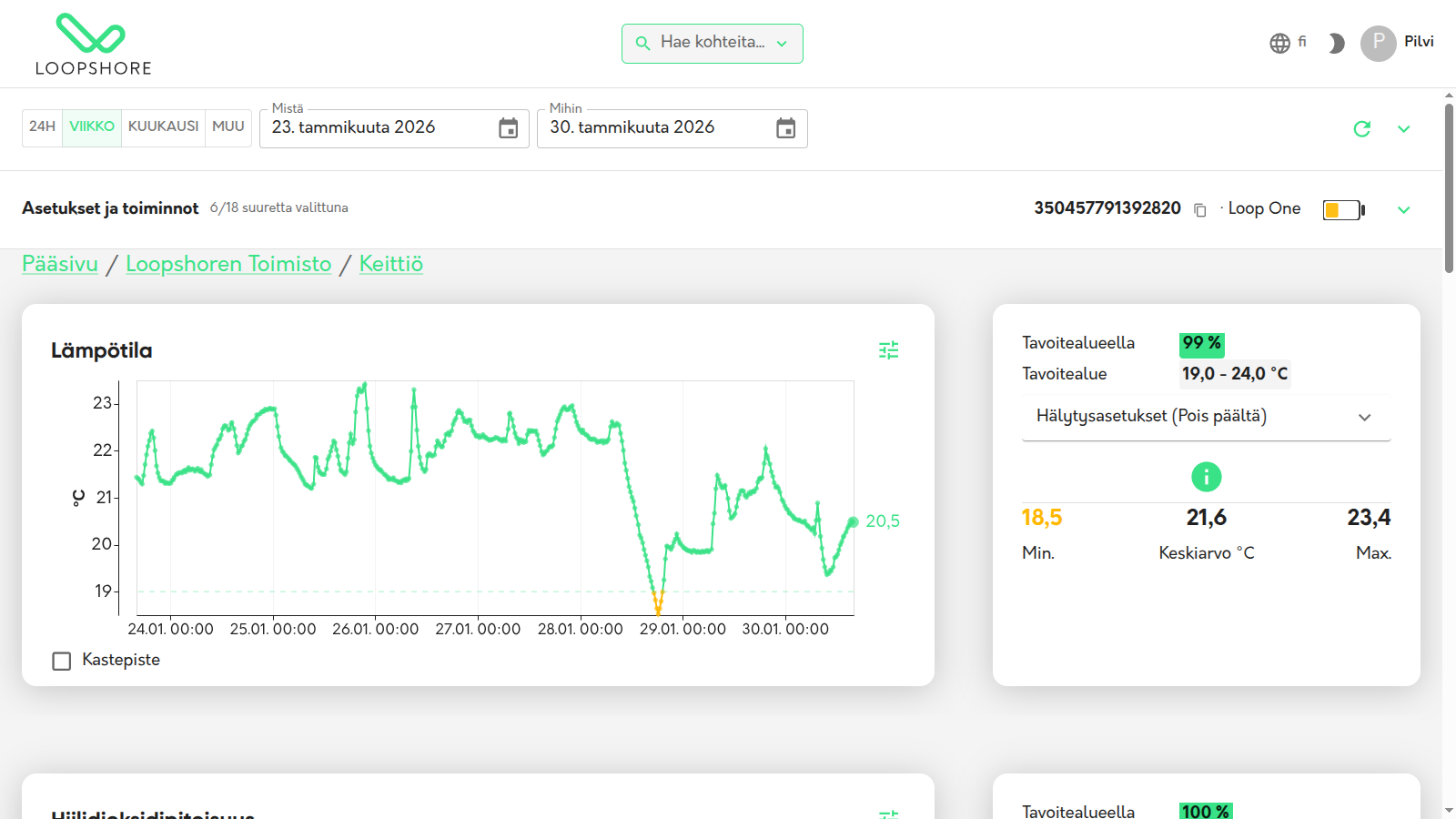The image size is (1456, 819).
Task: Expand the Hae kohteita search dropdown
Action: coord(782,44)
